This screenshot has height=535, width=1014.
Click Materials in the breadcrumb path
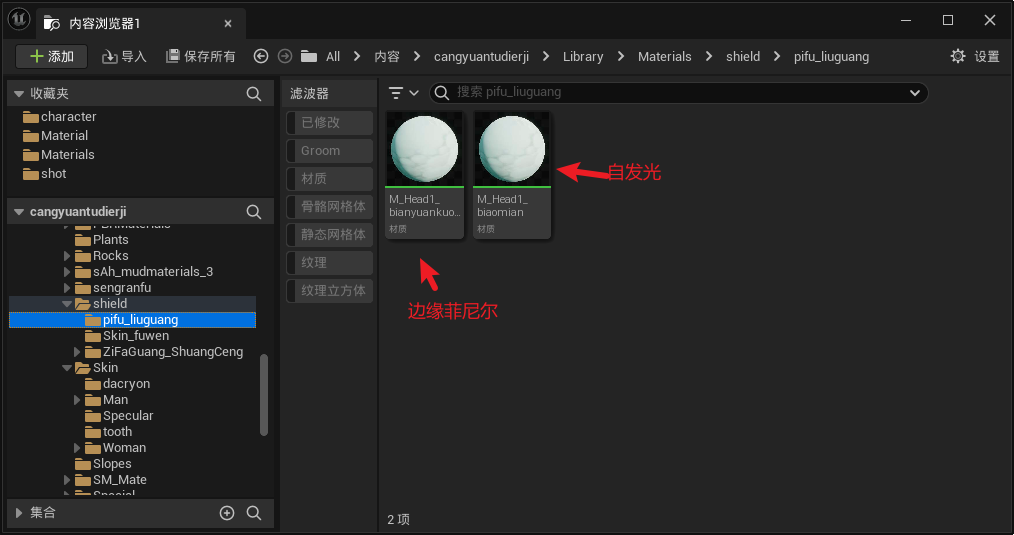664,57
